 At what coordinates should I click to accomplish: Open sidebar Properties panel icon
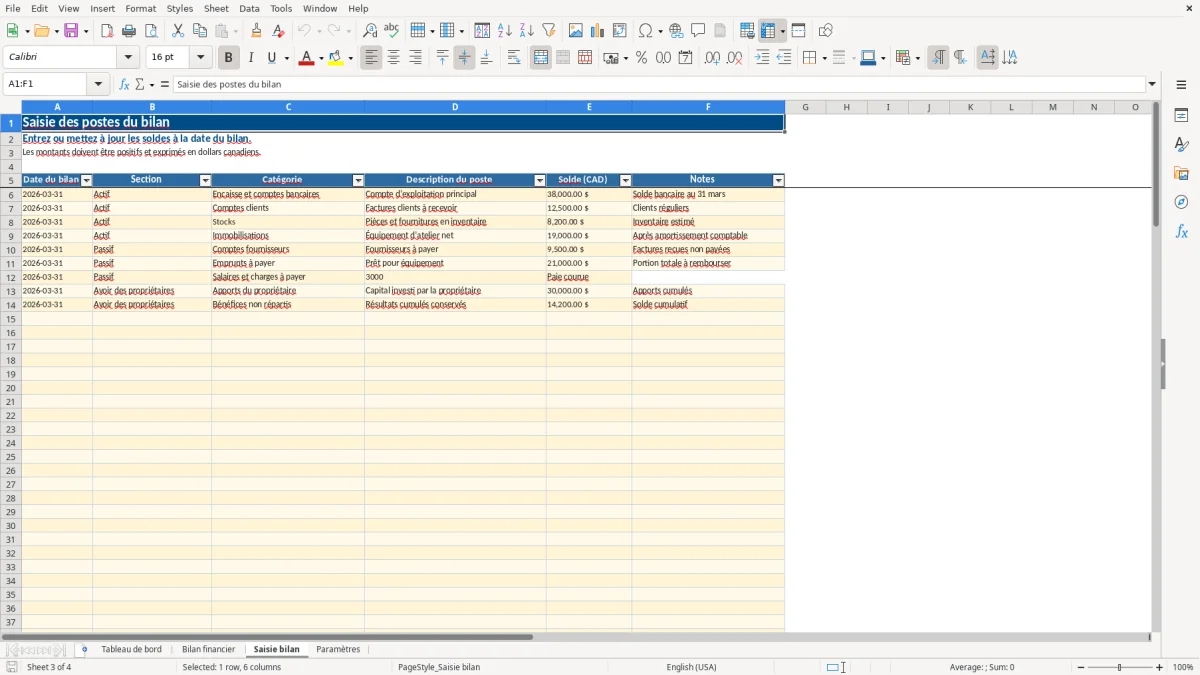click(1181, 116)
